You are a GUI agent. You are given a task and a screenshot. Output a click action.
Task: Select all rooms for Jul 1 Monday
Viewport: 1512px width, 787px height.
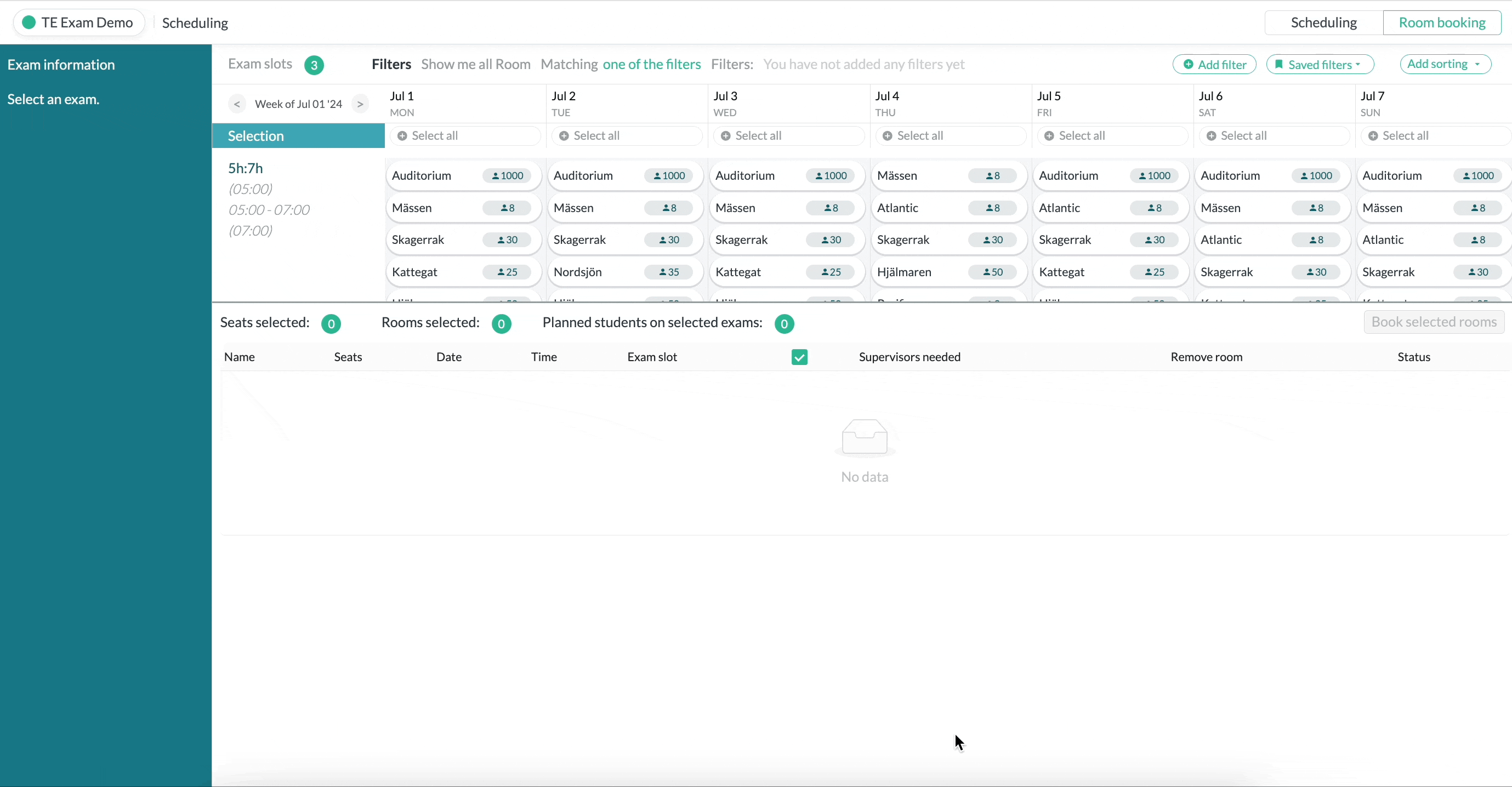(x=465, y=136)
